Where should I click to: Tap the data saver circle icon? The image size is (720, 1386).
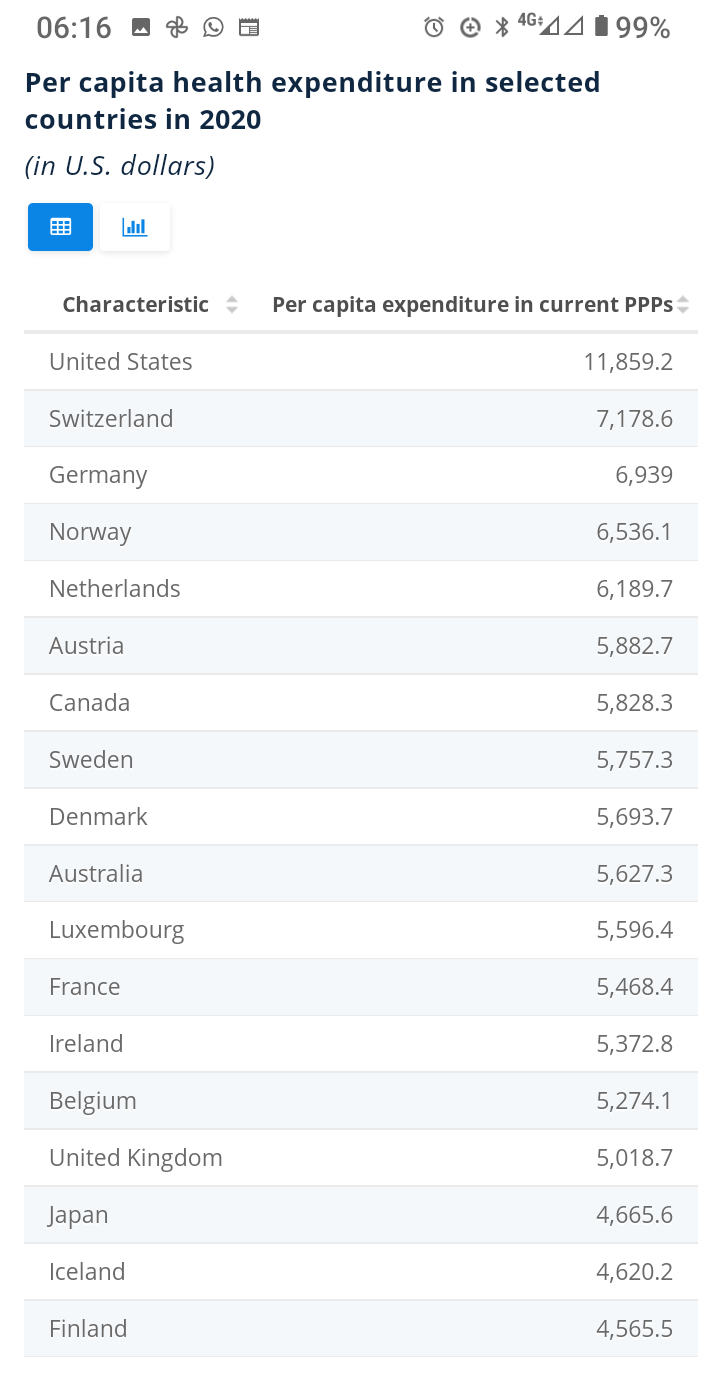[x=470, y=27]
